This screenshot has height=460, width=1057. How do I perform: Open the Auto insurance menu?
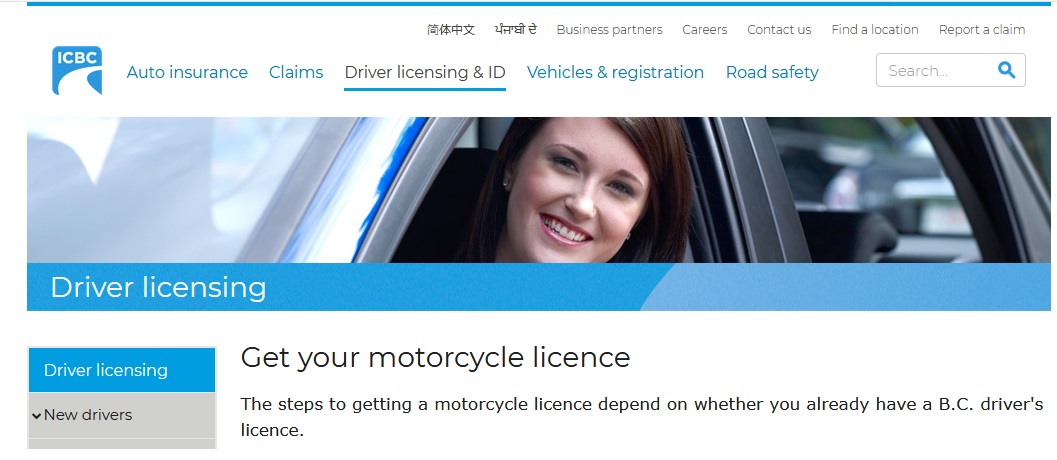point(187,72)
